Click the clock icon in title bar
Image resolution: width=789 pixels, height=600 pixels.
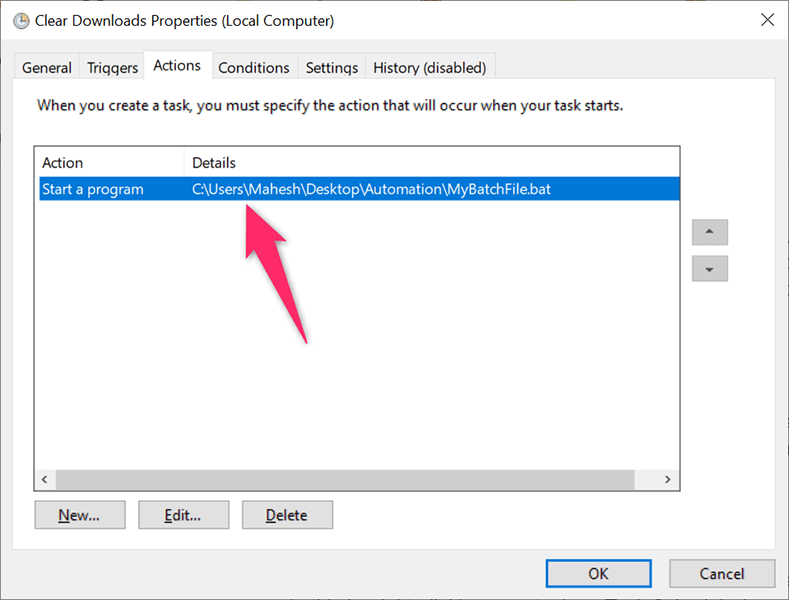point(21,20)
